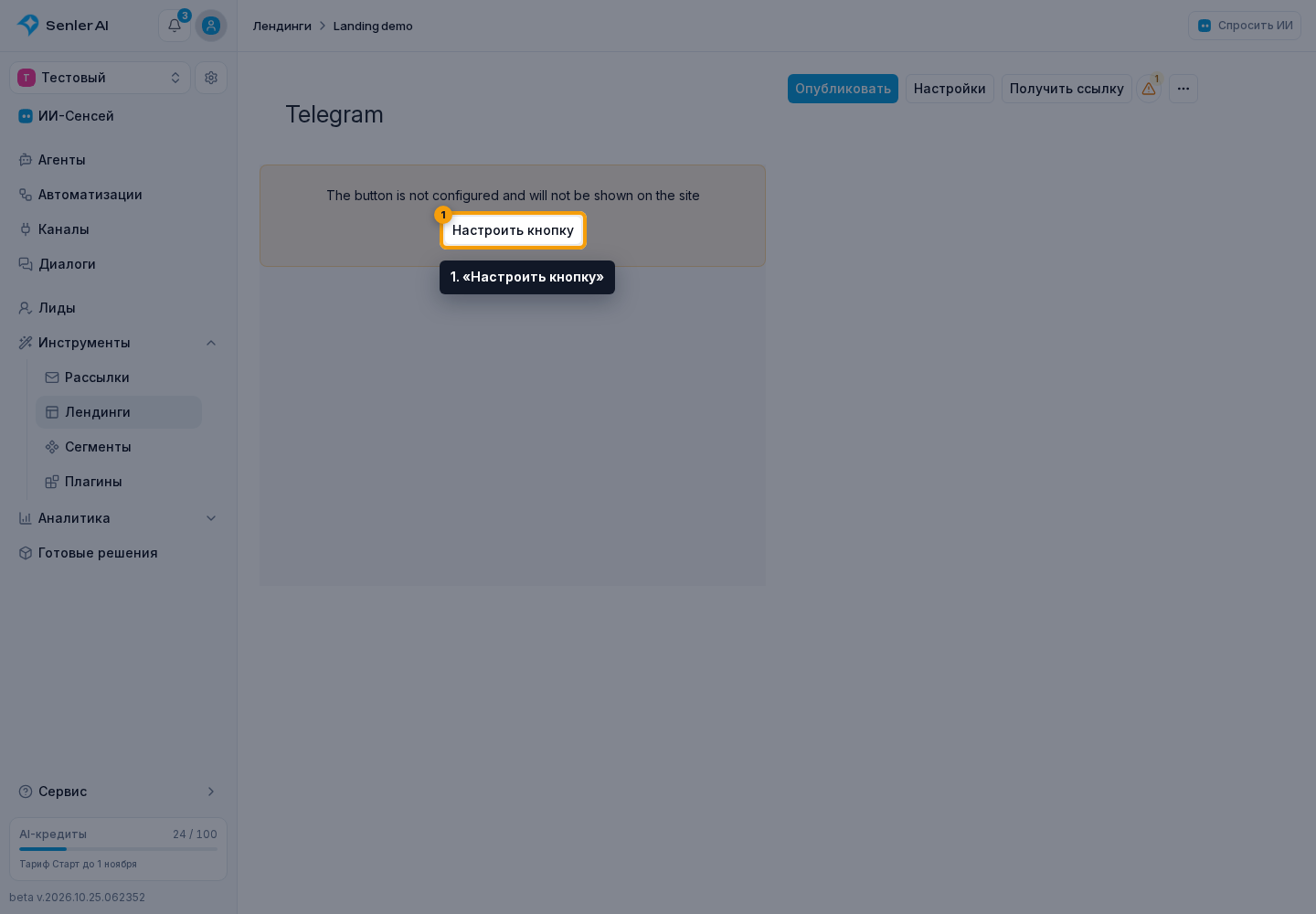Open workspace settings gear icon
Image resolution: width=1316 pixels, height=914 pixels.
[x=211, y=78]
